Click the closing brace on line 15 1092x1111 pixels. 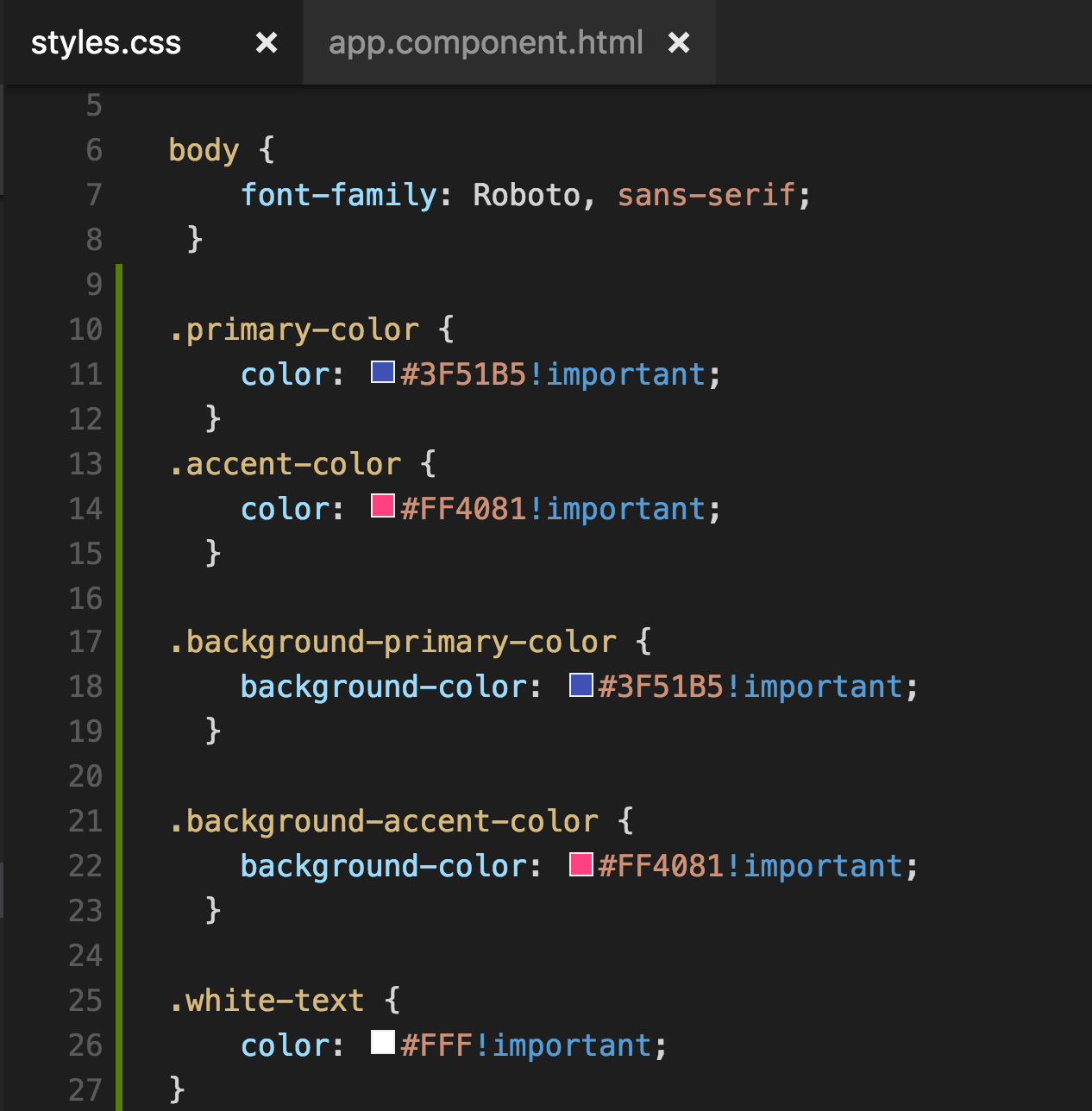point(213,553)
